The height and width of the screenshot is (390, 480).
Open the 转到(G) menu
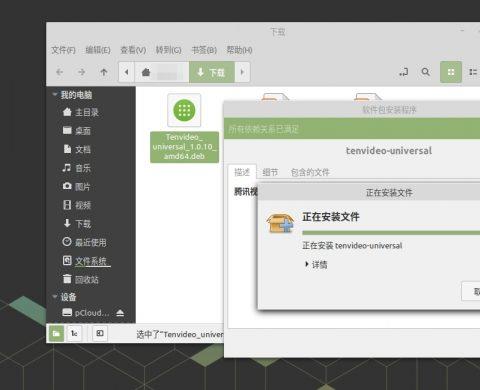pos(169,50)
